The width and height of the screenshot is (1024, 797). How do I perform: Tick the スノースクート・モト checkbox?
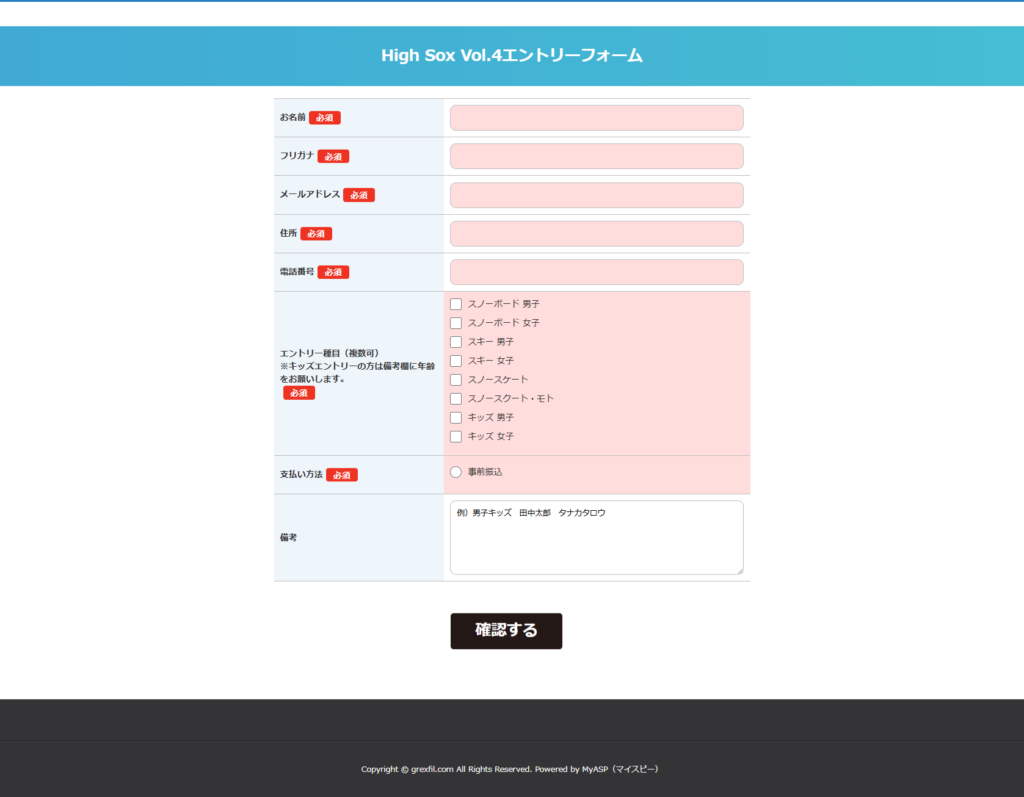[456, 399]
